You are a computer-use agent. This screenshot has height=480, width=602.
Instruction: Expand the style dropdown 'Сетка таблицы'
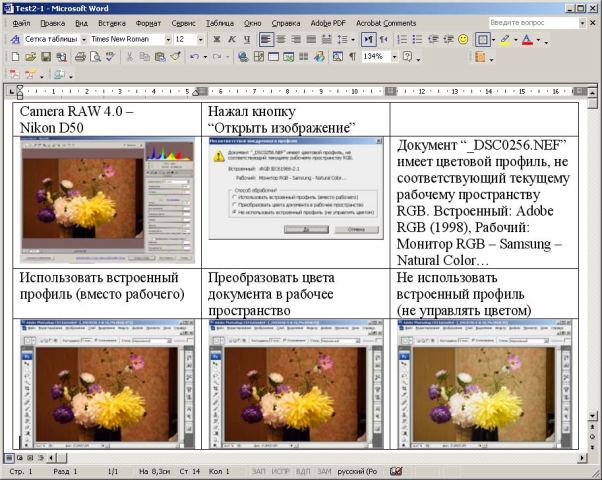click(83, 40)
